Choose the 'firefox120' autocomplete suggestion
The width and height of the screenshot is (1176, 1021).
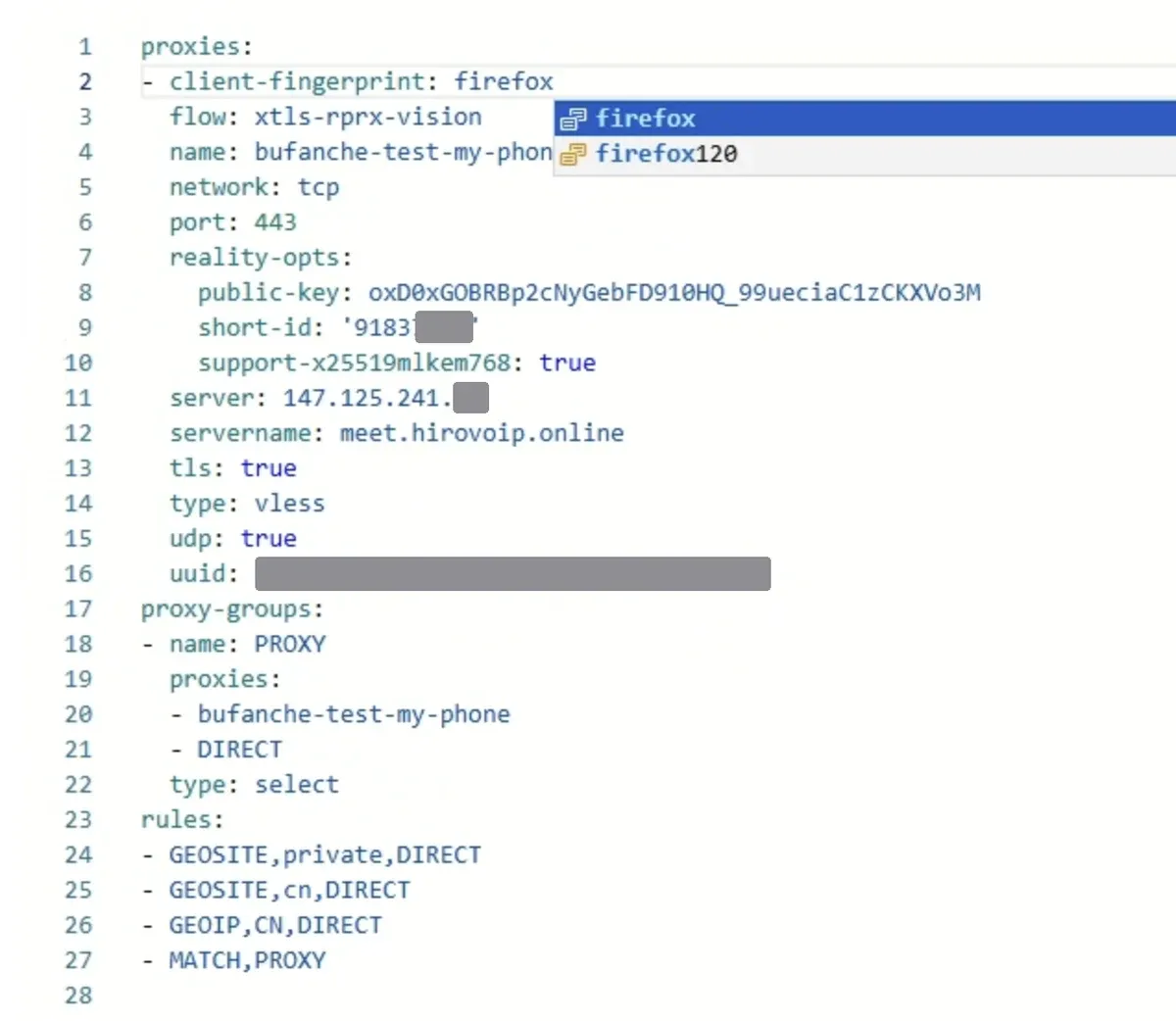[x=865, y=154]
